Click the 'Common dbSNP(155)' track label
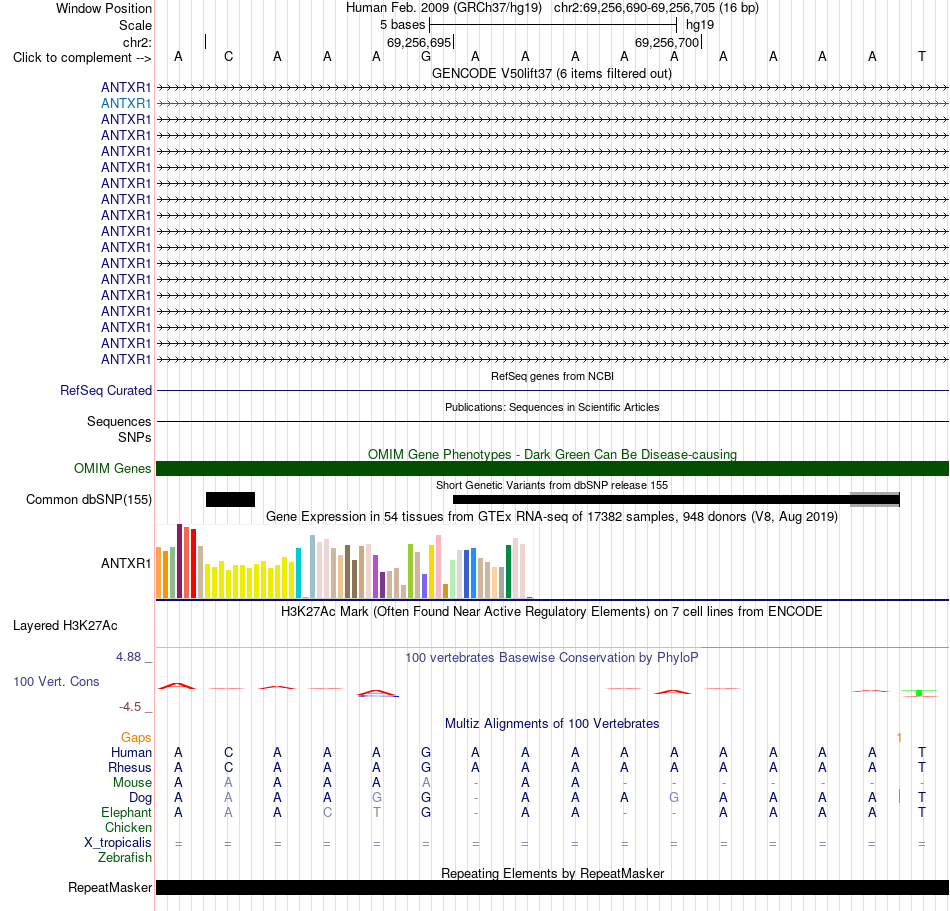Screen dimensions: 950x911 (88, 500)
